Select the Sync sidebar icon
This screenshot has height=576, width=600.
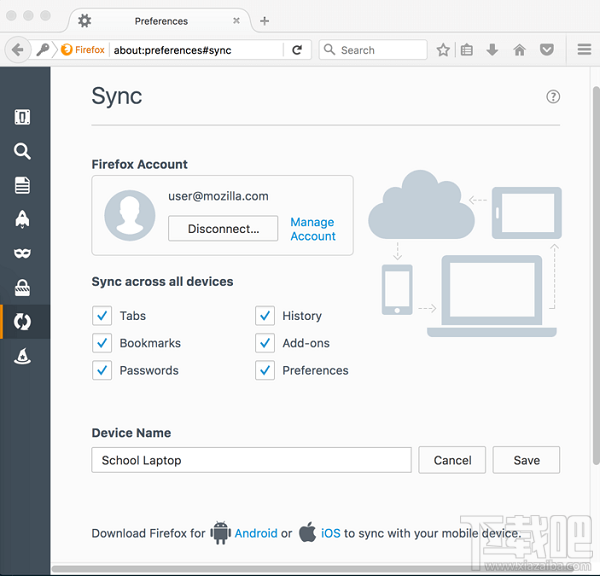[22, 321]
